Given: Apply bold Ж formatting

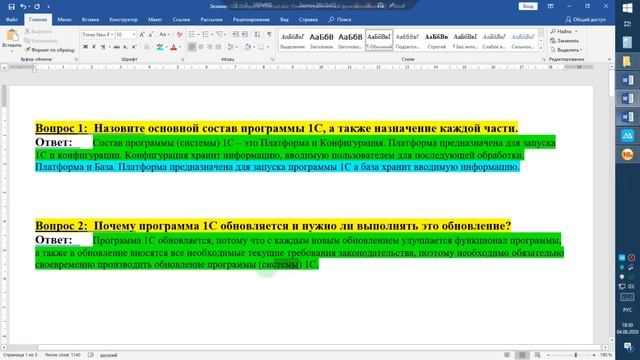Looking at the screenshot, I should pos(85,47).
